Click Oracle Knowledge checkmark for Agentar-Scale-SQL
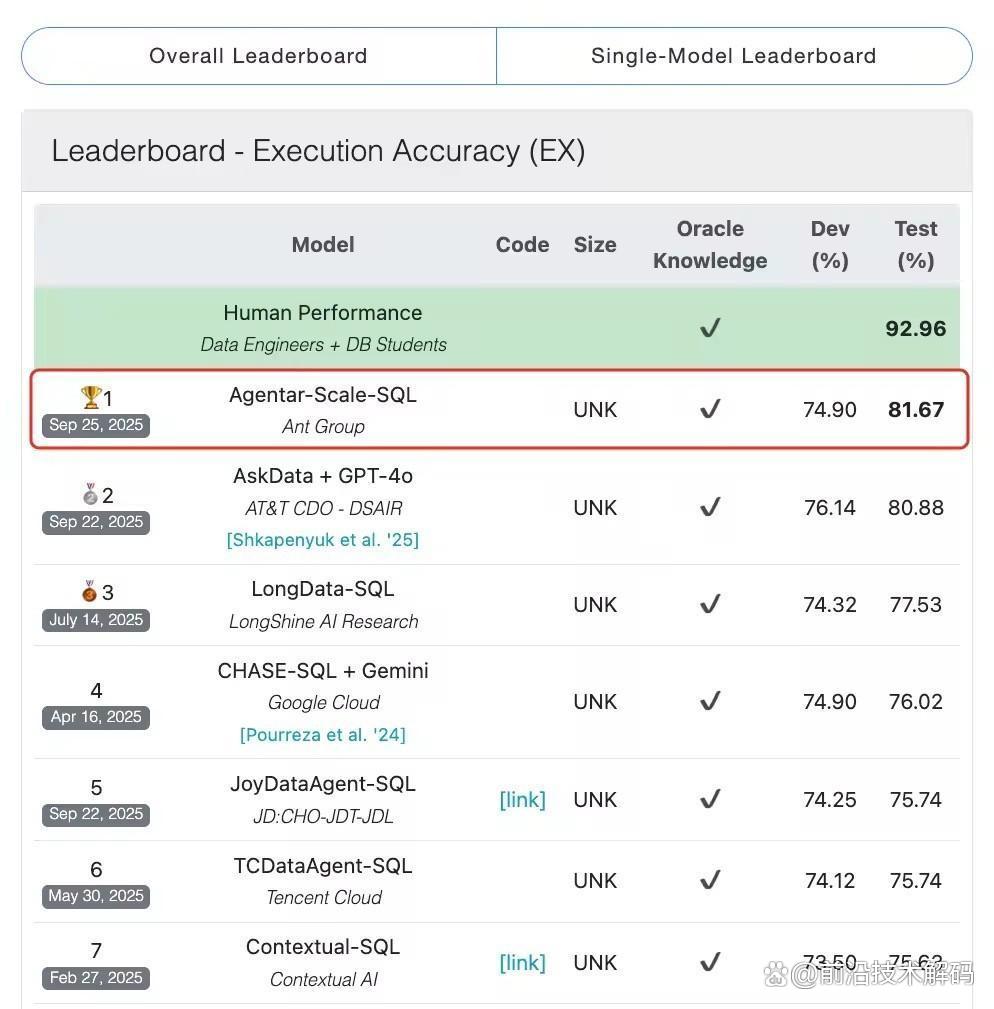 click(x=710, y=409)
